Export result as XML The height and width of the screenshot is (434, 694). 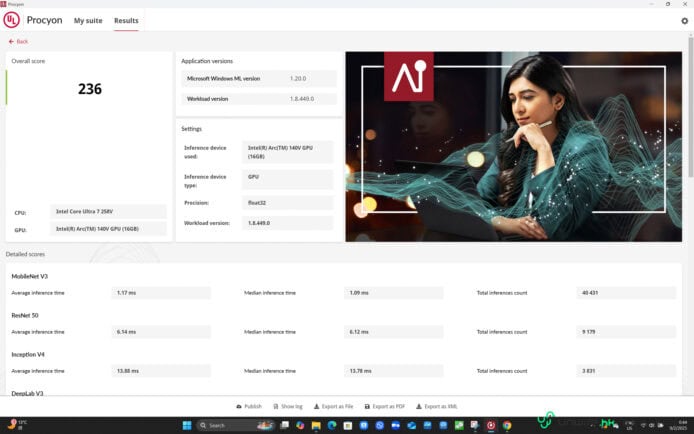[436, 407]
